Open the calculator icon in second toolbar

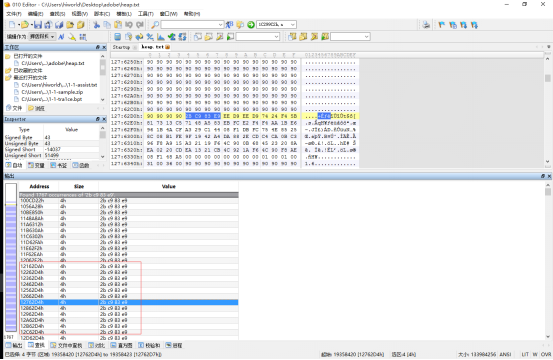[x=117, y=37]
